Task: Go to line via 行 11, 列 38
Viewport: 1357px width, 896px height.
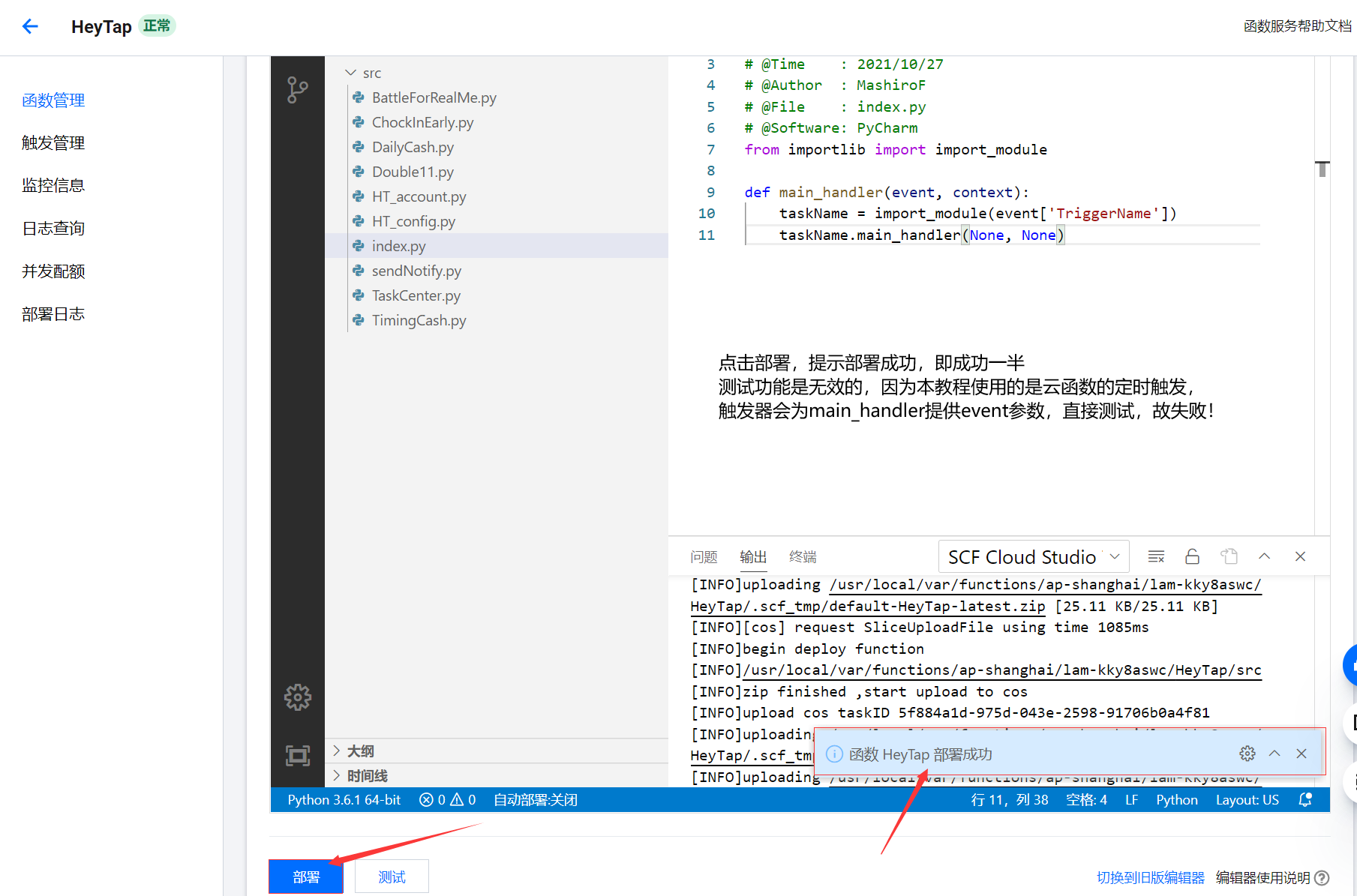Action: pyautogui.click(x=1010, y=800)
